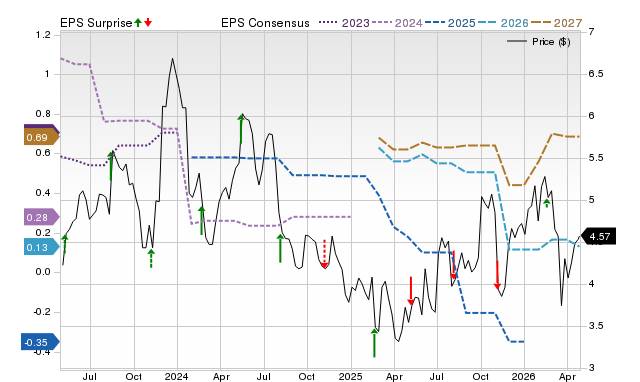Image resolution: width=640 pixels, height=382 pixels.
Task: Click the Apr x-axis label right after 2026
Action: [567, 376]
